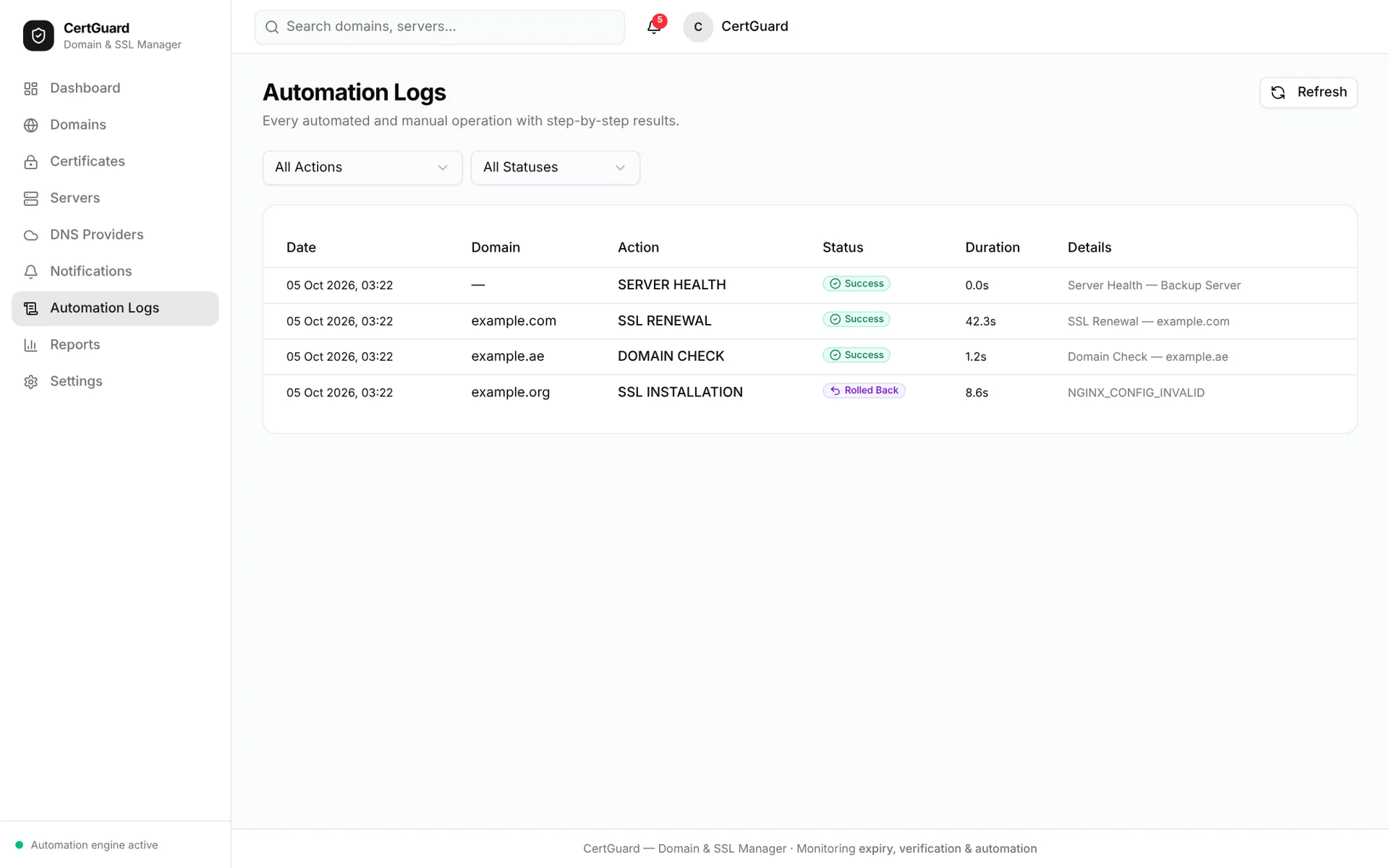Viewport: 1389px width, 868px height.
Task: Click the Dashboard grid icon in sidebar
Action: tap(30, 88)
